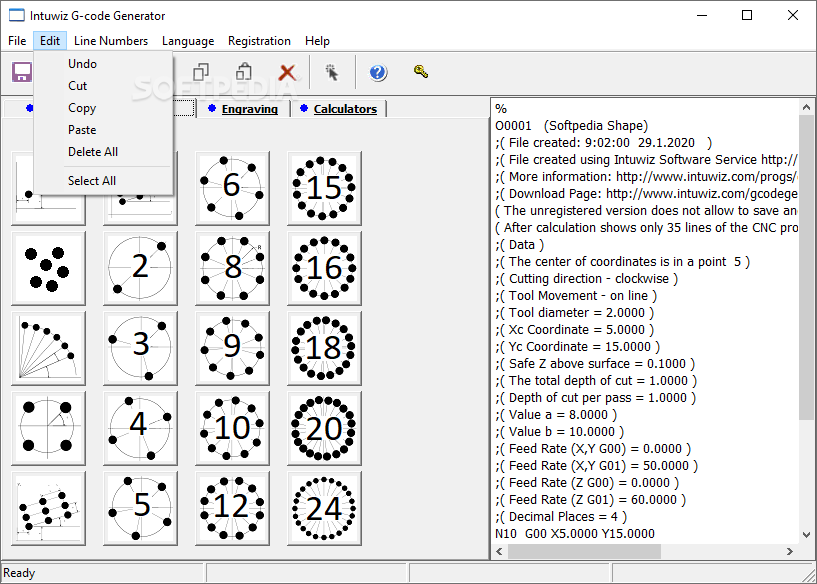Select the 18-hole bolt circle pattern
817x584 pixels.
click(x=324, y=348)
